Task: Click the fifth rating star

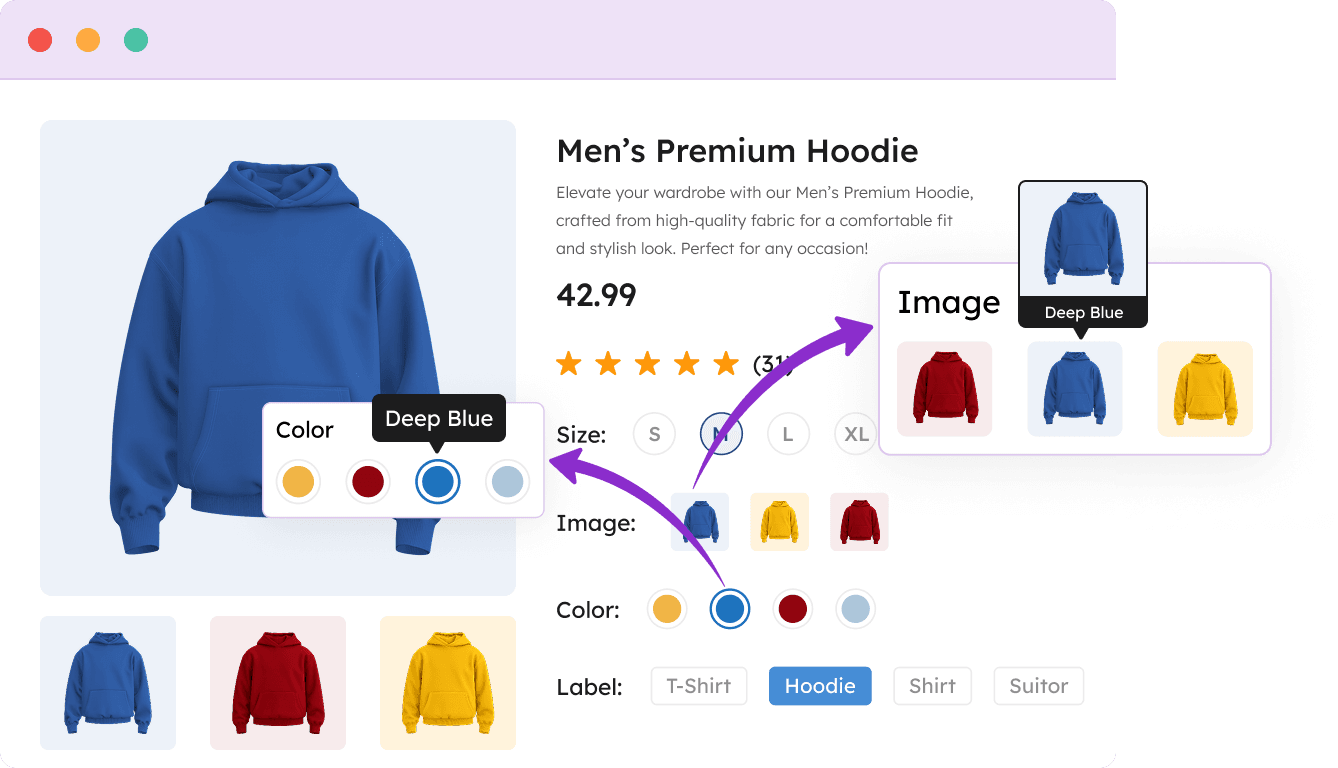Action: click(726, 363)
